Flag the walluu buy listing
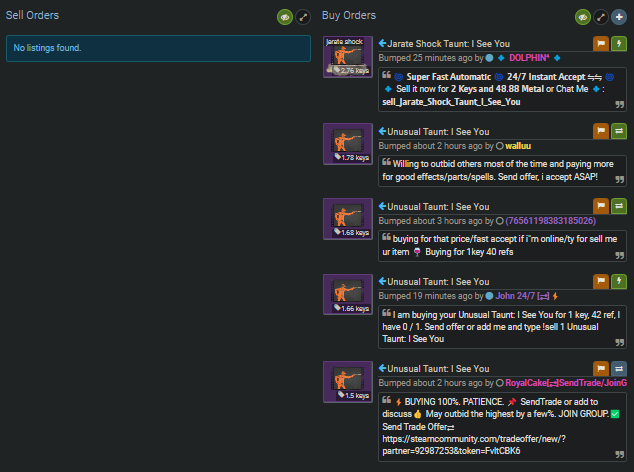Image resolution: width=634 pixels, height=472 pixels. tap(601, 131)
